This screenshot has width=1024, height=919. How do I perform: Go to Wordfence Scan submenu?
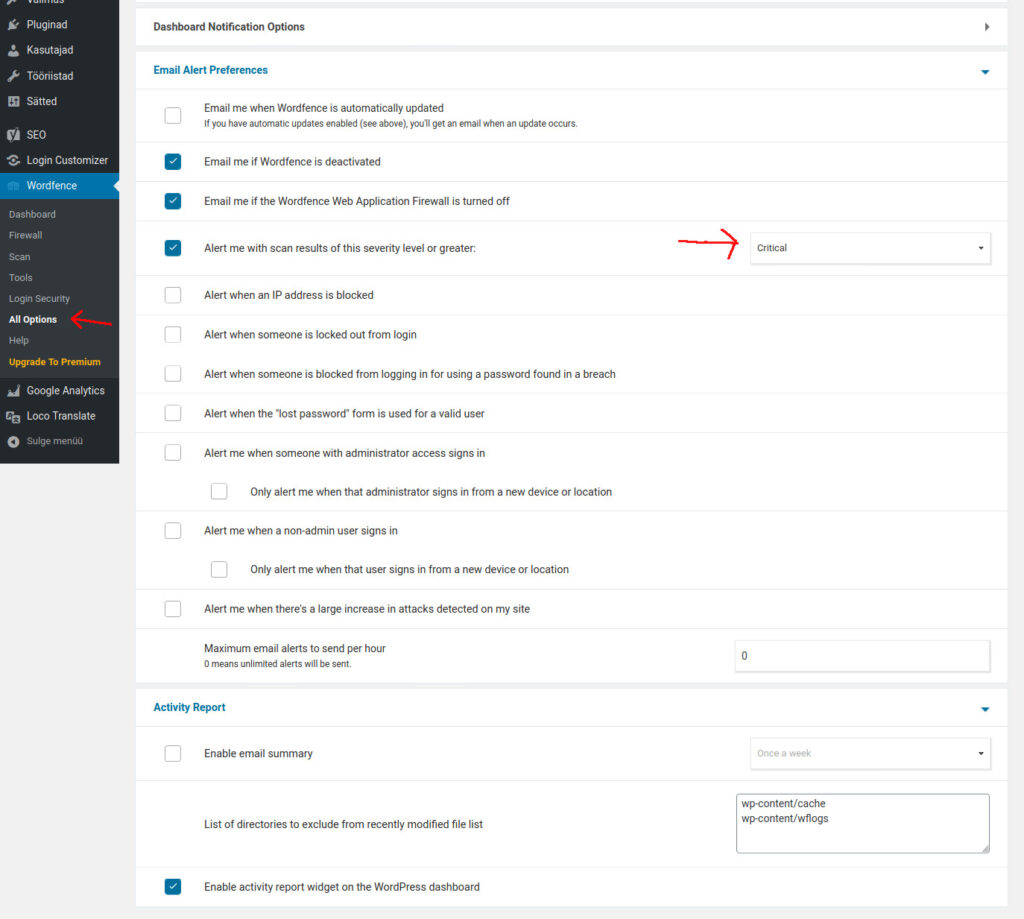coord(20,257)
